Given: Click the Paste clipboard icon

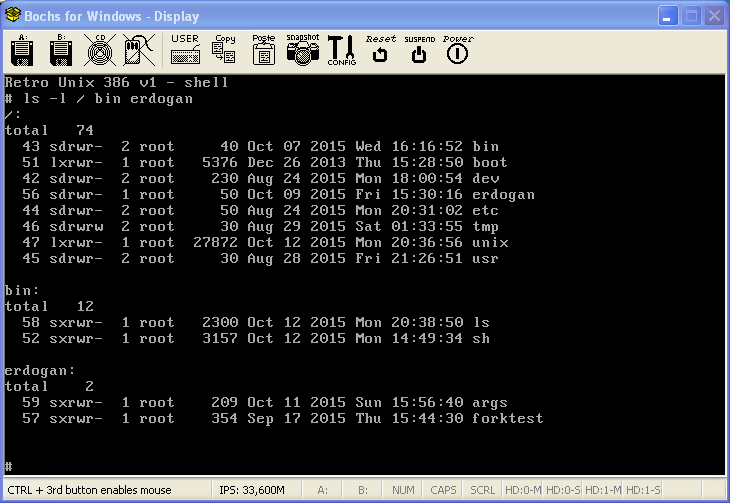Looking at the screenshot, I should point(264,50).
